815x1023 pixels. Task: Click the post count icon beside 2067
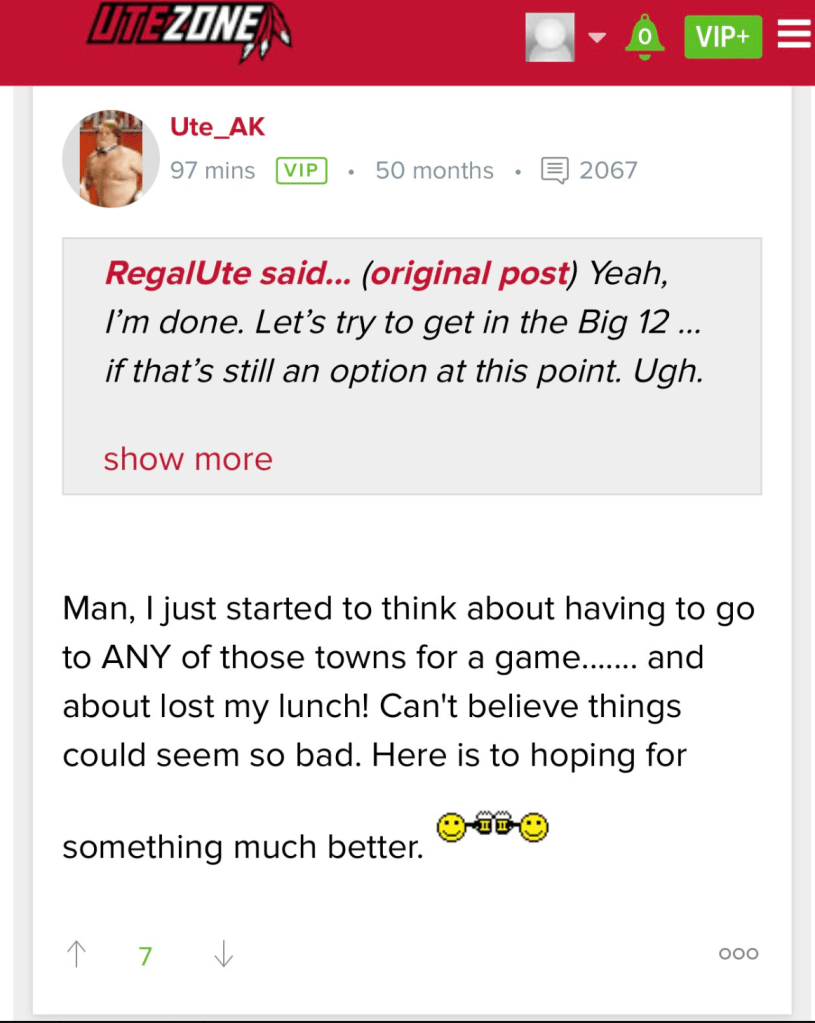tap(554, 170)
